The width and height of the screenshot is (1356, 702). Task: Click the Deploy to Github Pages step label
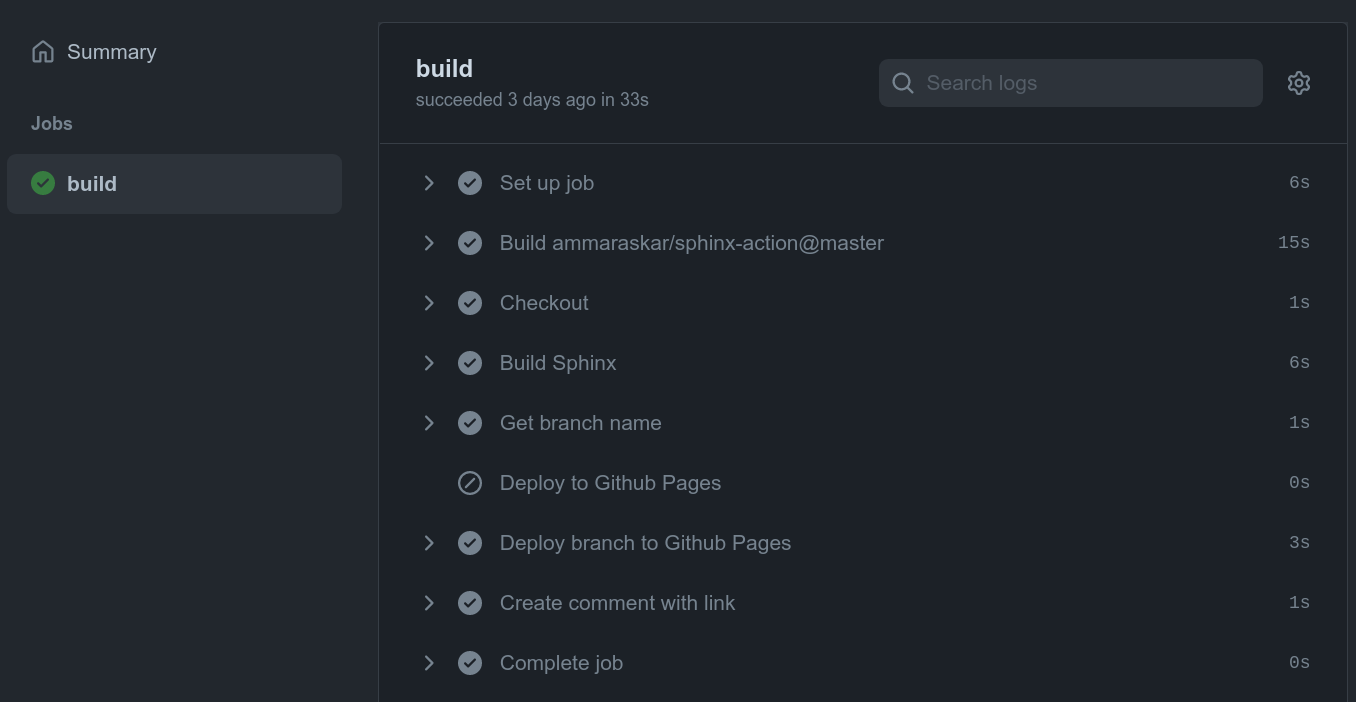pos(610,483)
